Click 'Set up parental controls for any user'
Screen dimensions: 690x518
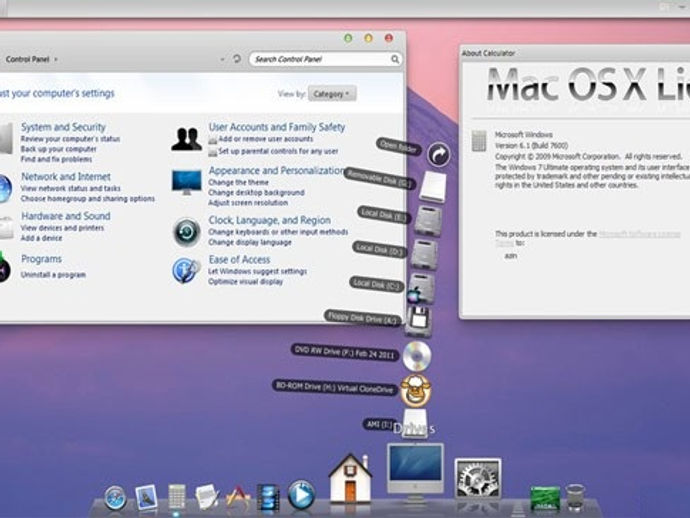(x=278, y=151)
